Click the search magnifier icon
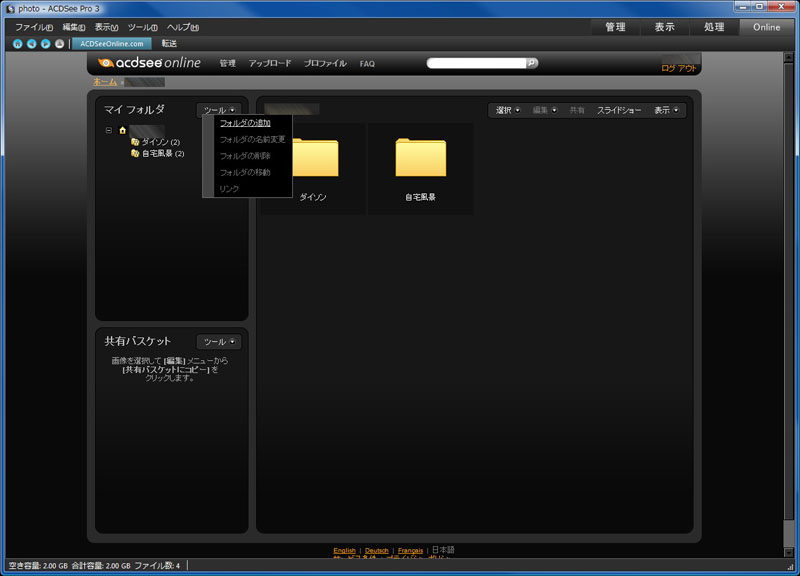800x576 pixels. coord(531,60)
